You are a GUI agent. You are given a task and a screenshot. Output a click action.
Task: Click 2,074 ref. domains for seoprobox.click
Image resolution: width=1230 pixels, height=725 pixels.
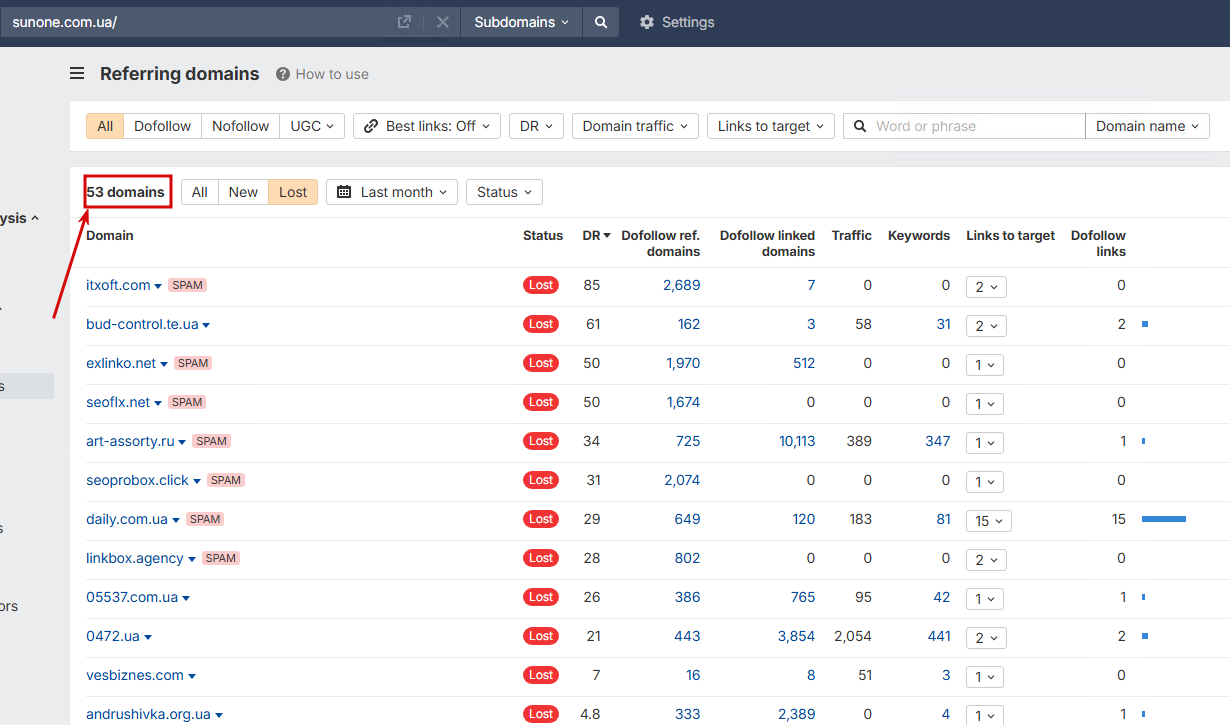point(682,480)
